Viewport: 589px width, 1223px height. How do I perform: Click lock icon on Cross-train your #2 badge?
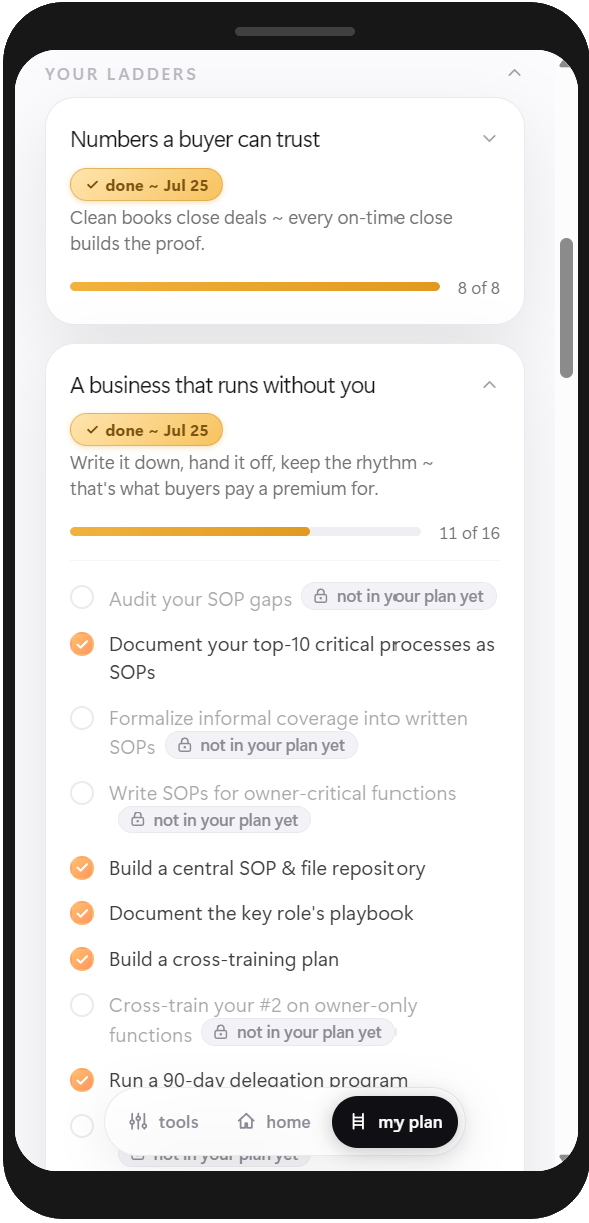coord(220,1033)
